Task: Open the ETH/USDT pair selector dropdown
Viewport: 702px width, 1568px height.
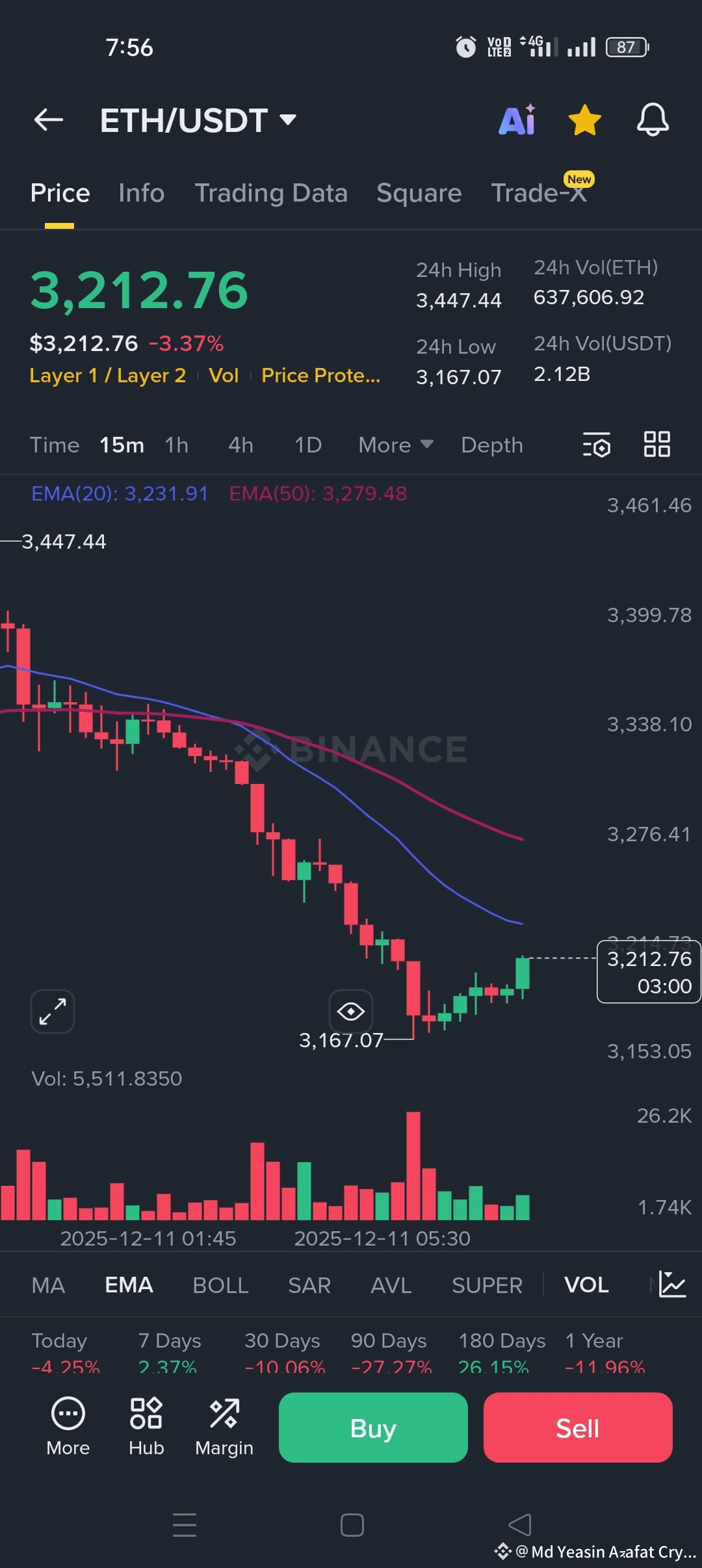Action: (198, 120)
